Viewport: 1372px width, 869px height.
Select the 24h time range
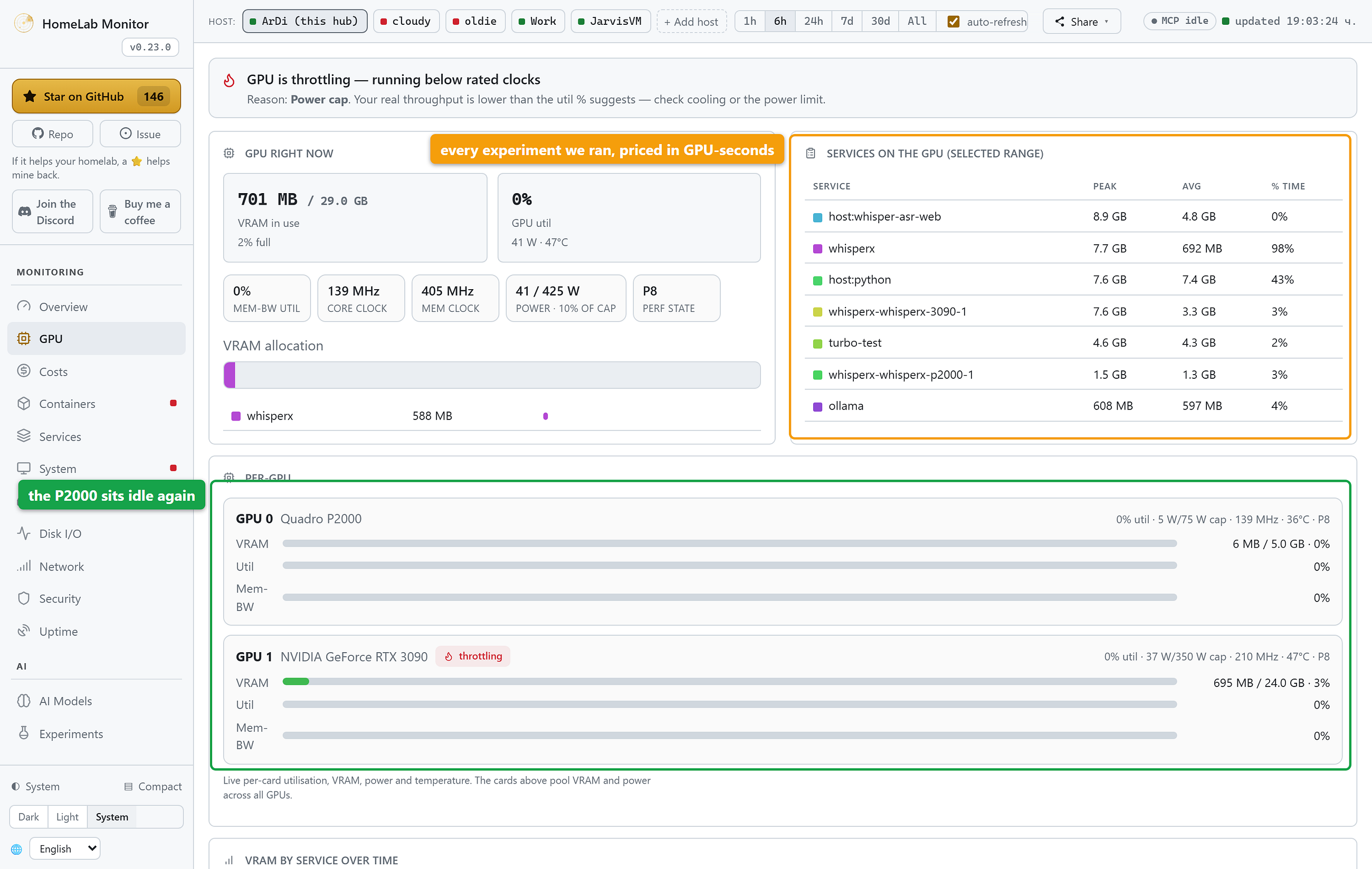click(813, 21)
